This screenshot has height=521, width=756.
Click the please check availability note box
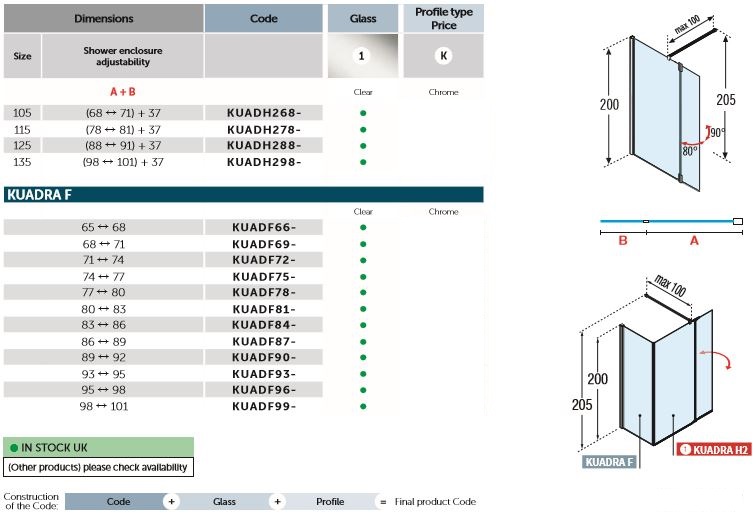98,467
